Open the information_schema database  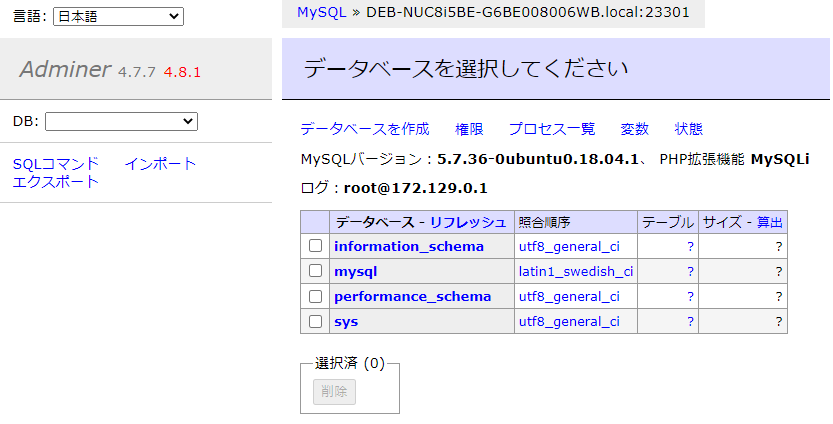point(408,246)
